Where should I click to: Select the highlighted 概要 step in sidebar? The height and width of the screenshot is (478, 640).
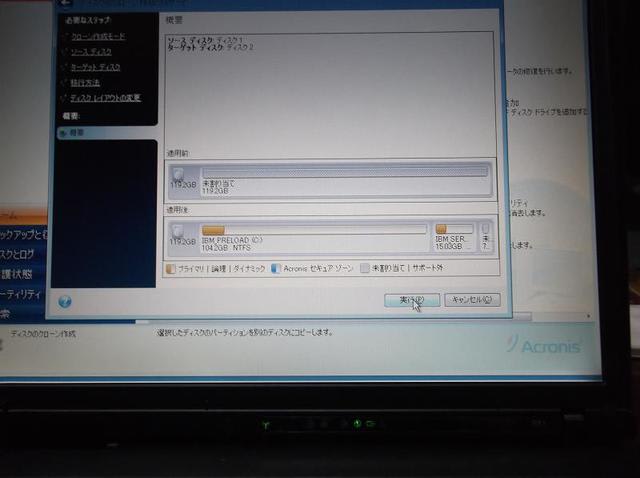pos(107,133)
